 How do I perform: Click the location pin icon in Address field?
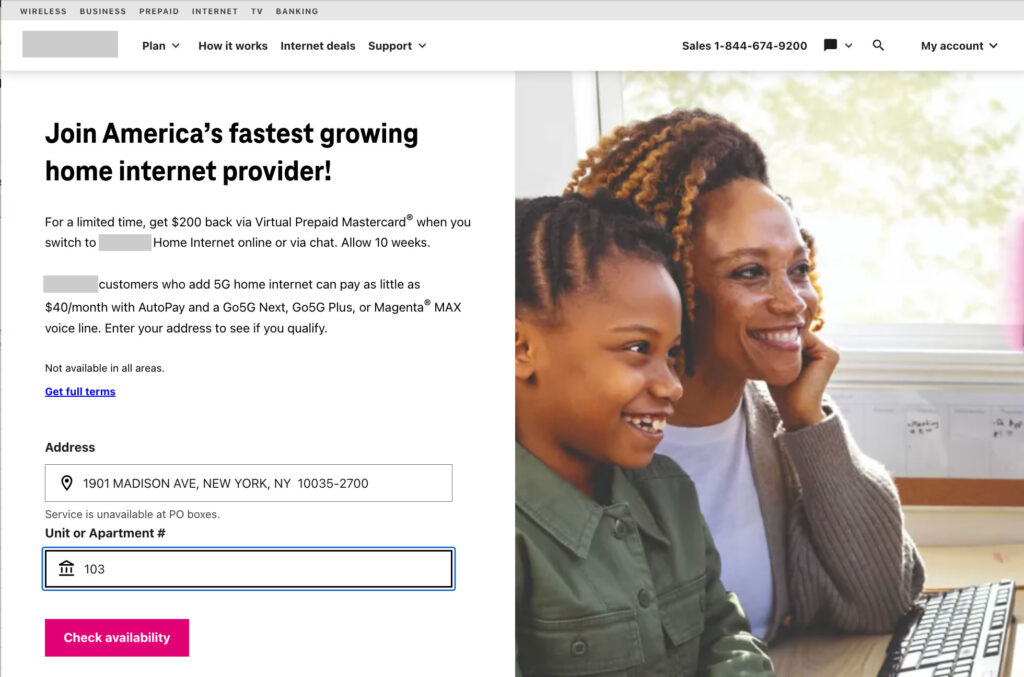tap(67, 483)
